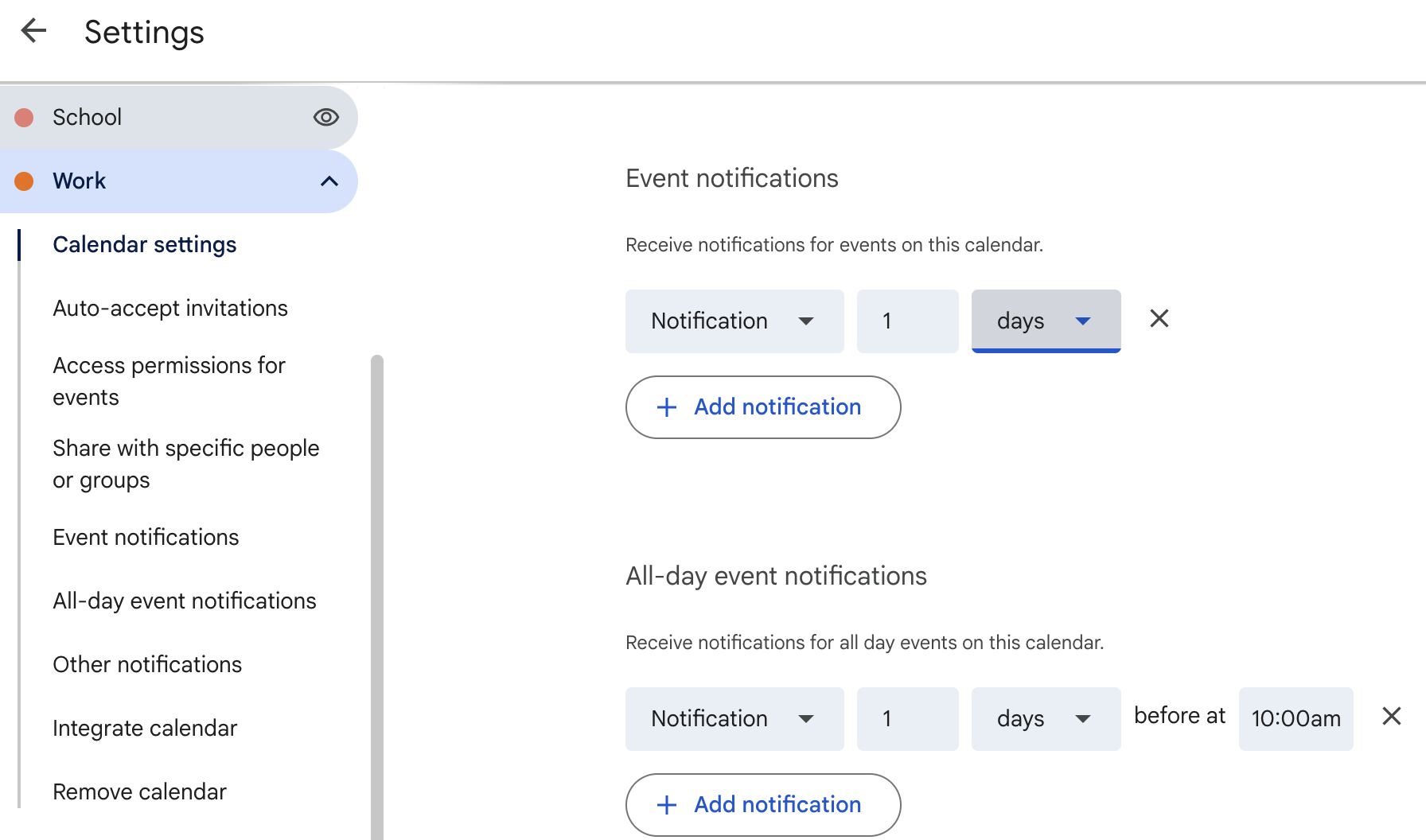Open Notification type dropdown under Event notifications

click(734, 321)
